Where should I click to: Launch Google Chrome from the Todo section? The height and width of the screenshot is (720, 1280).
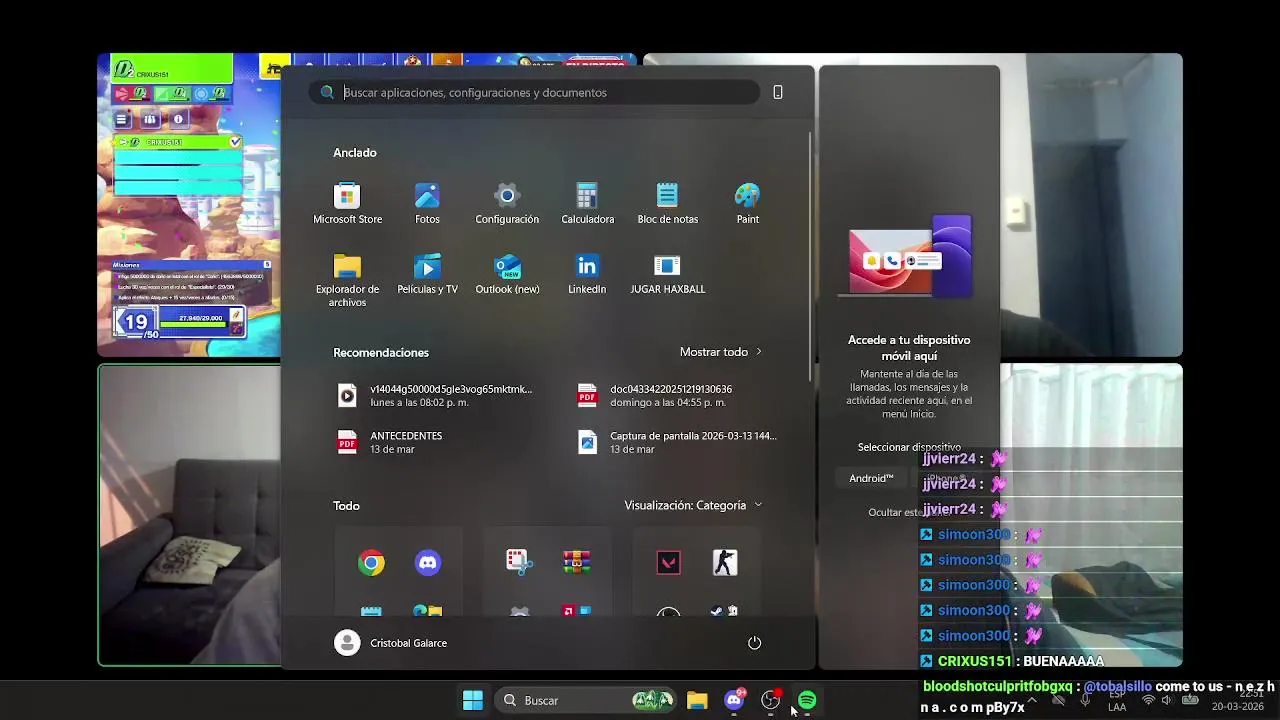click(371, 563)
